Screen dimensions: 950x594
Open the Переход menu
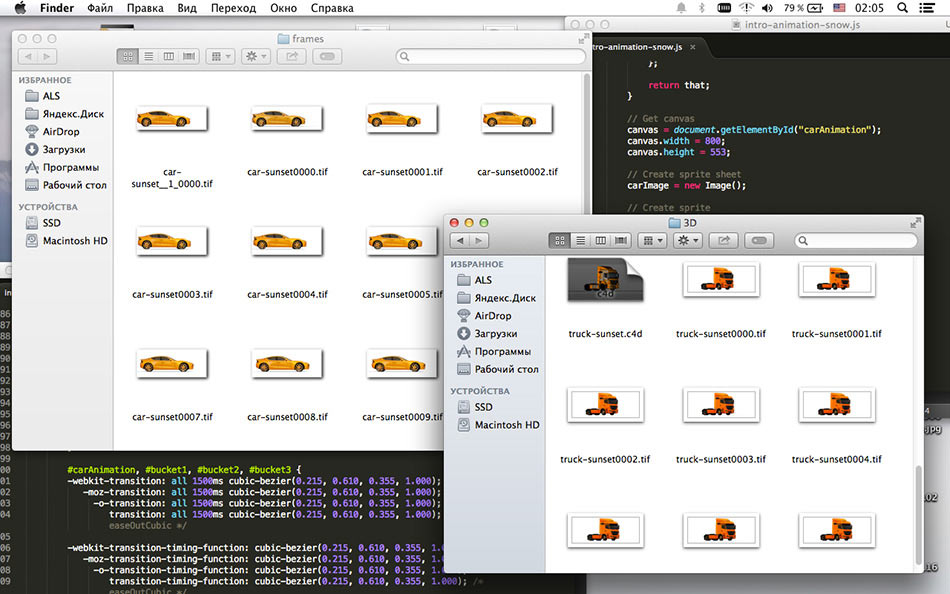[x=233, y=8]
